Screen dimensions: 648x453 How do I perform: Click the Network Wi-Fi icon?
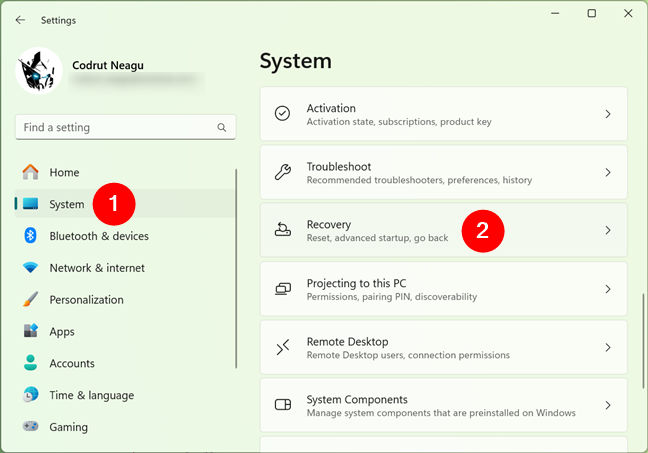click(31, 267)
